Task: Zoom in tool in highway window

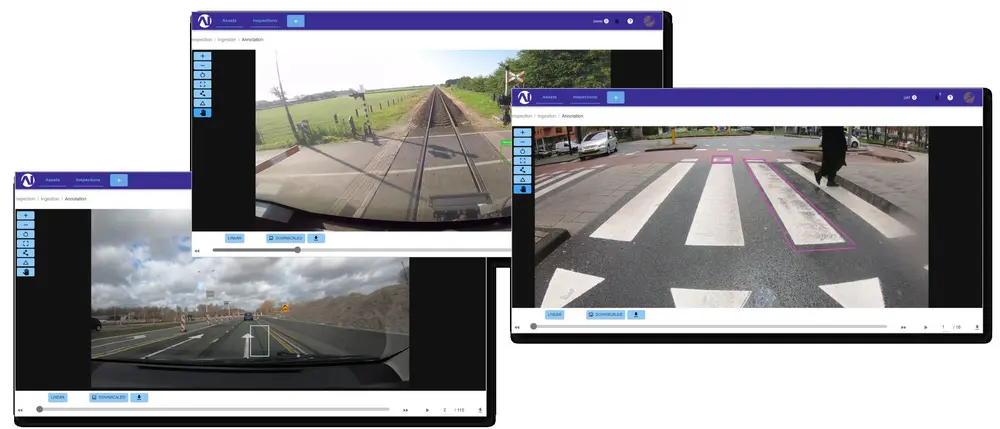Action: pyautogui.click(x=26, y=215)
